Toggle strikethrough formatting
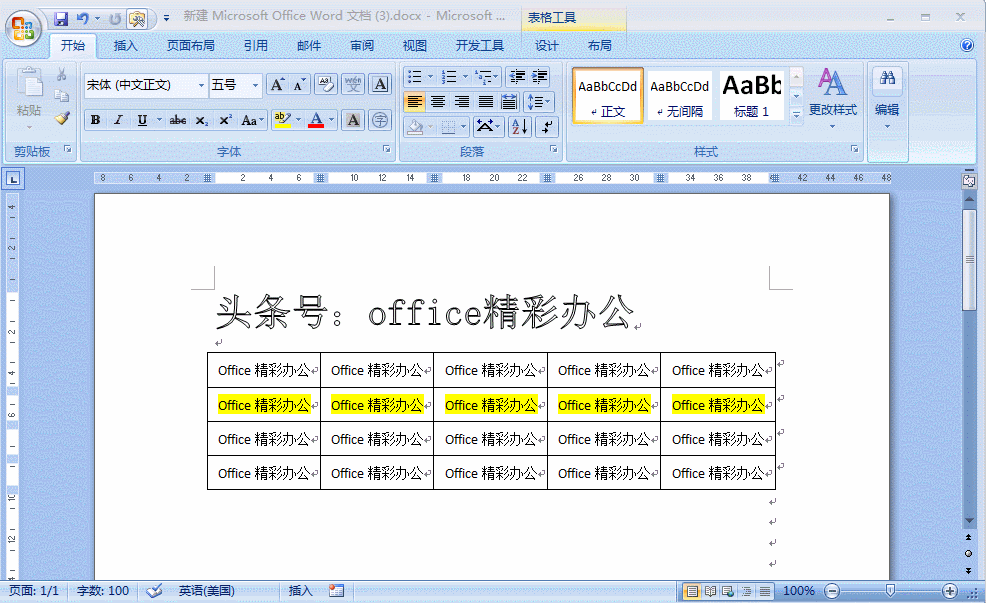The height and width of the screenshot is (603, 986). point(178,120)
